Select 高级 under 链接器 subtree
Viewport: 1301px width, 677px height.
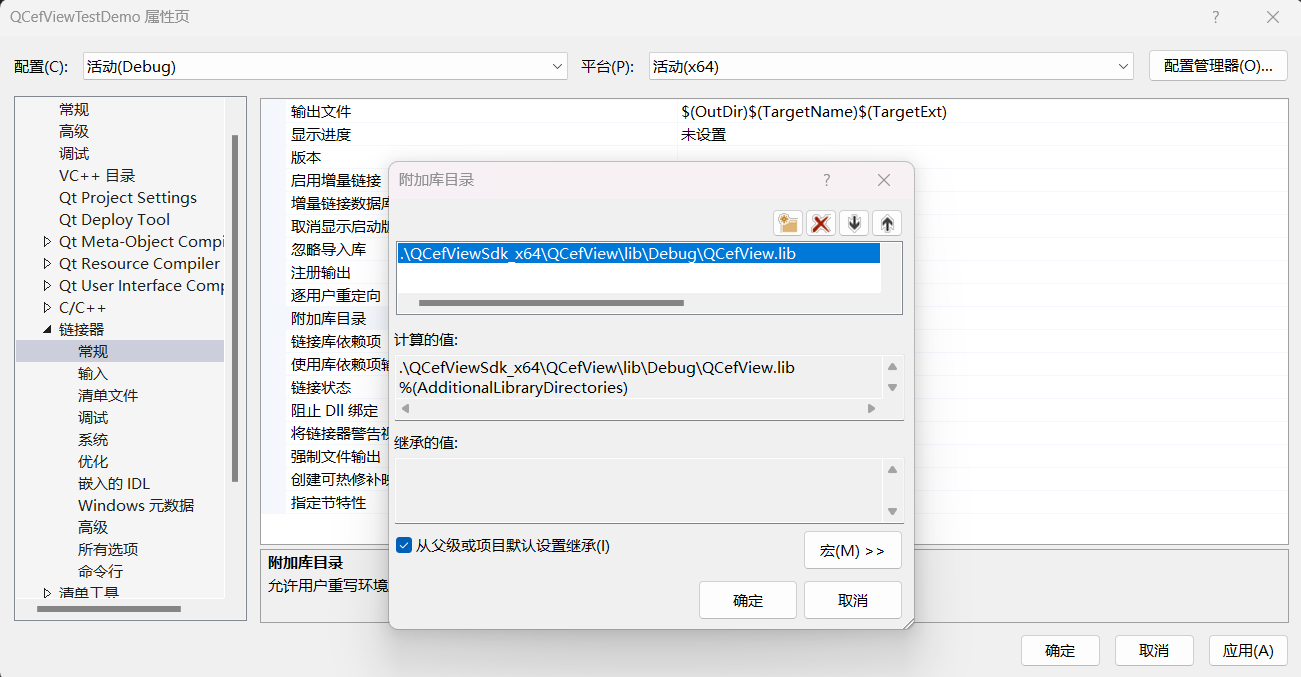[x=93, y=528]
